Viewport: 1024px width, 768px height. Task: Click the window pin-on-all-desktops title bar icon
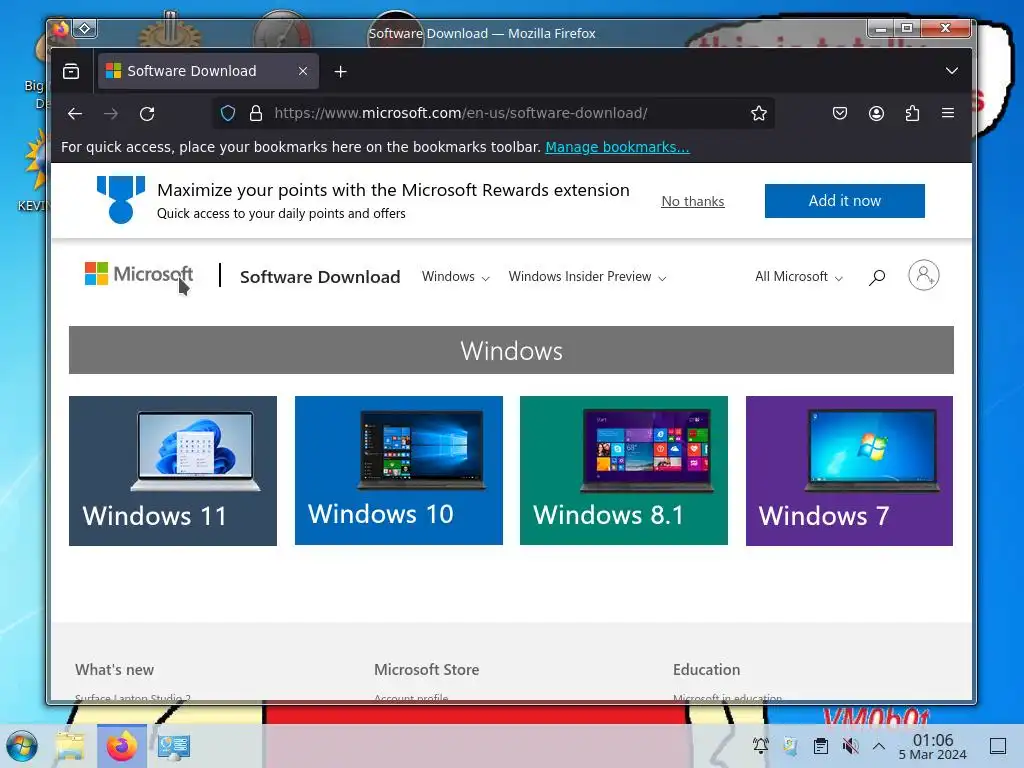pyautogui.click(x=85, y=29)
